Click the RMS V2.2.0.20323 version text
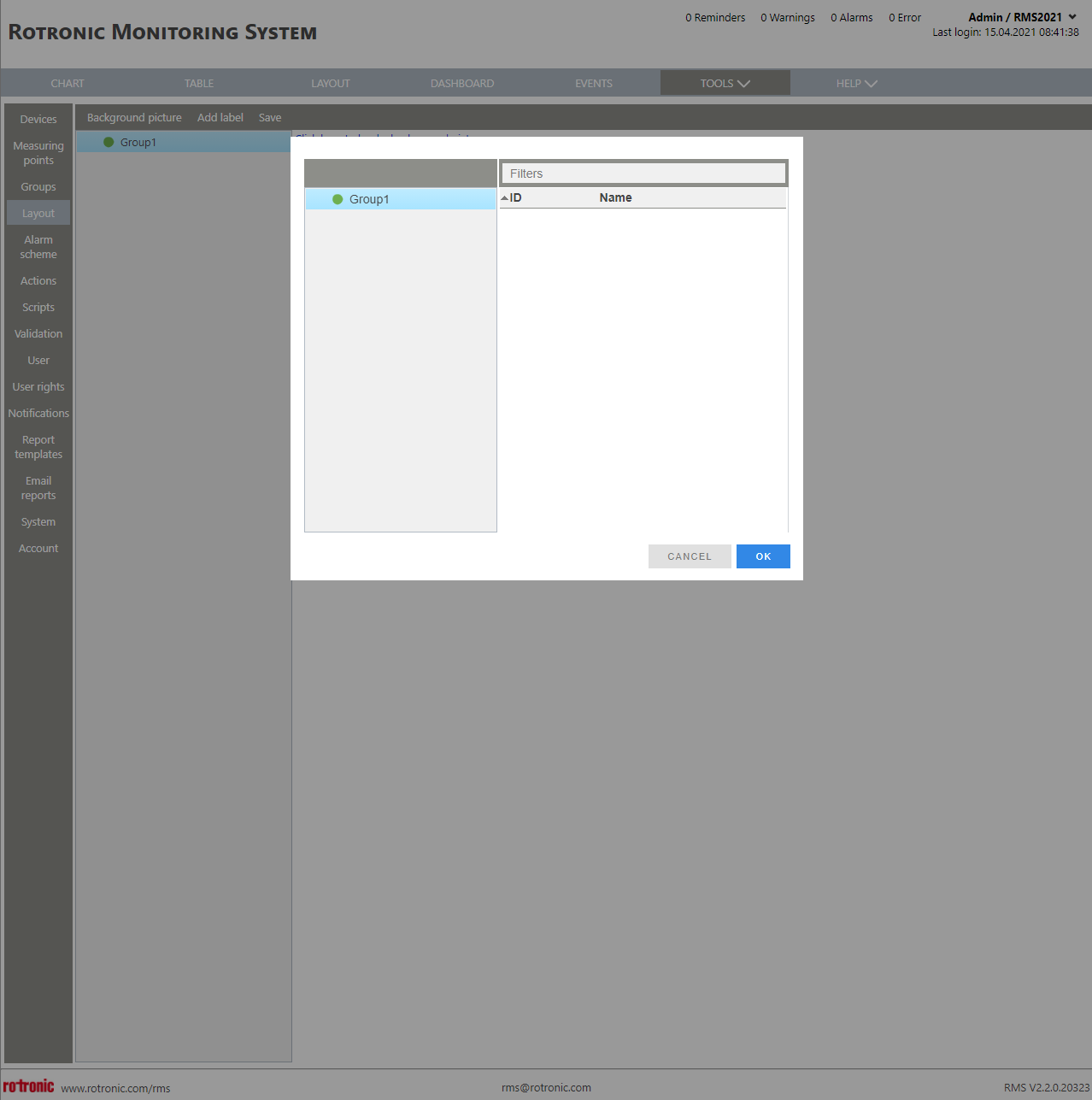Image resolution: width=1092 pixels, height=1100 pixels. [1047, 1087]
